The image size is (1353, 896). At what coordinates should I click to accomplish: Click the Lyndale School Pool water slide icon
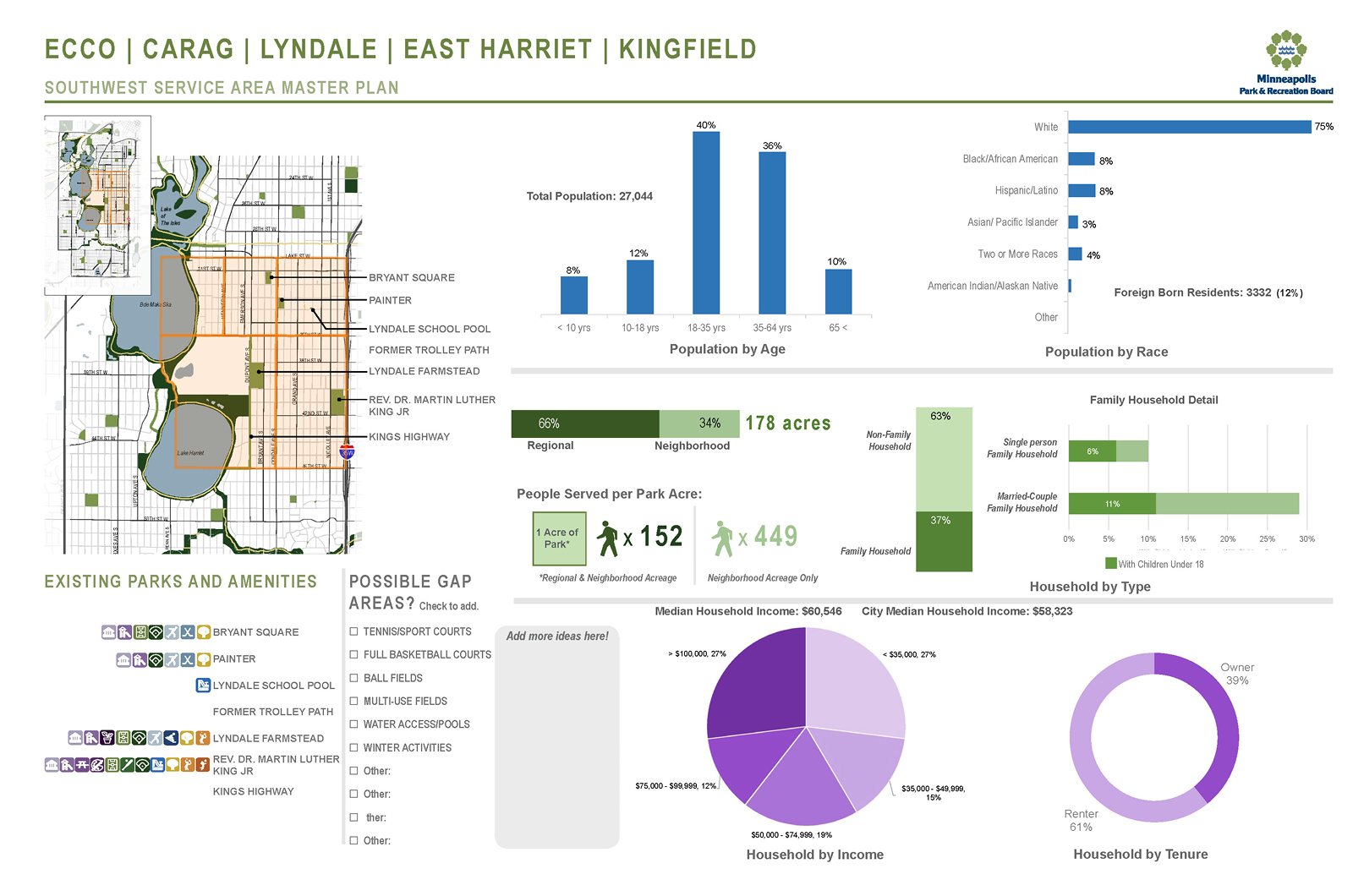coord(203,686)
